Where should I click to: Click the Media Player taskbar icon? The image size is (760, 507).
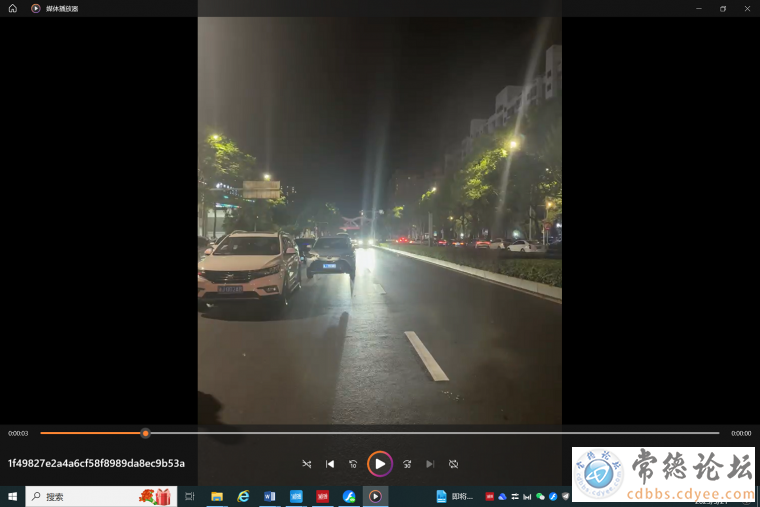pos(375,496)
